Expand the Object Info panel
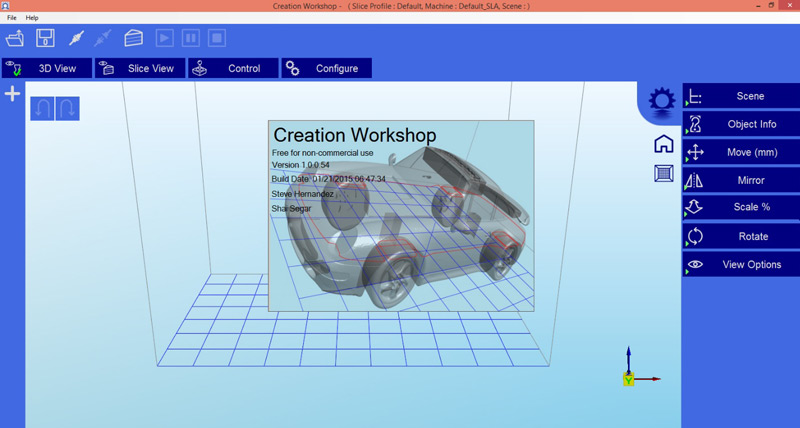This screenshot has width=800, height=428. [741, 124]
